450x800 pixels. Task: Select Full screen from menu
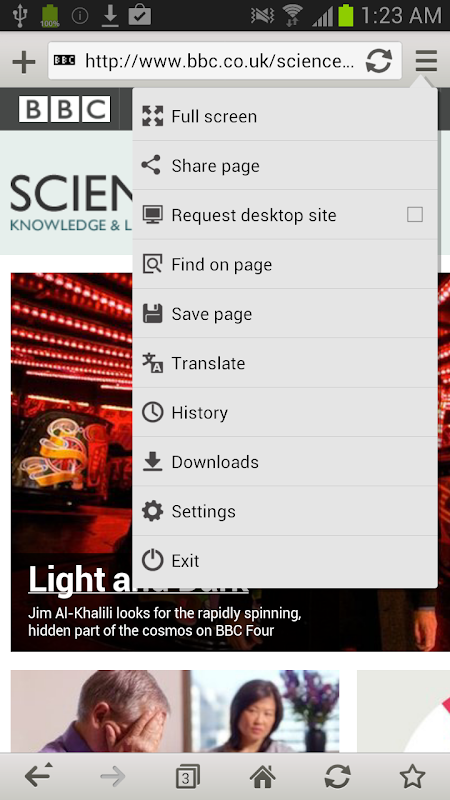285,116
